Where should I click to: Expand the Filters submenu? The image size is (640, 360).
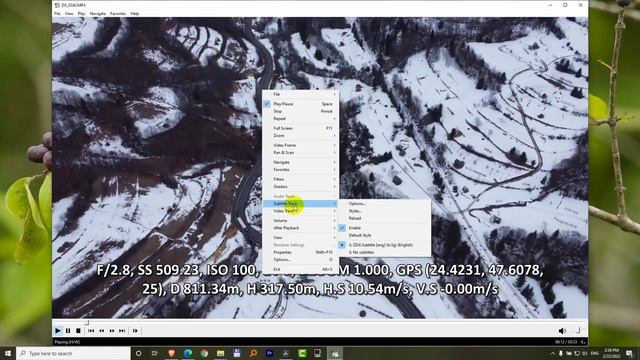300,179
